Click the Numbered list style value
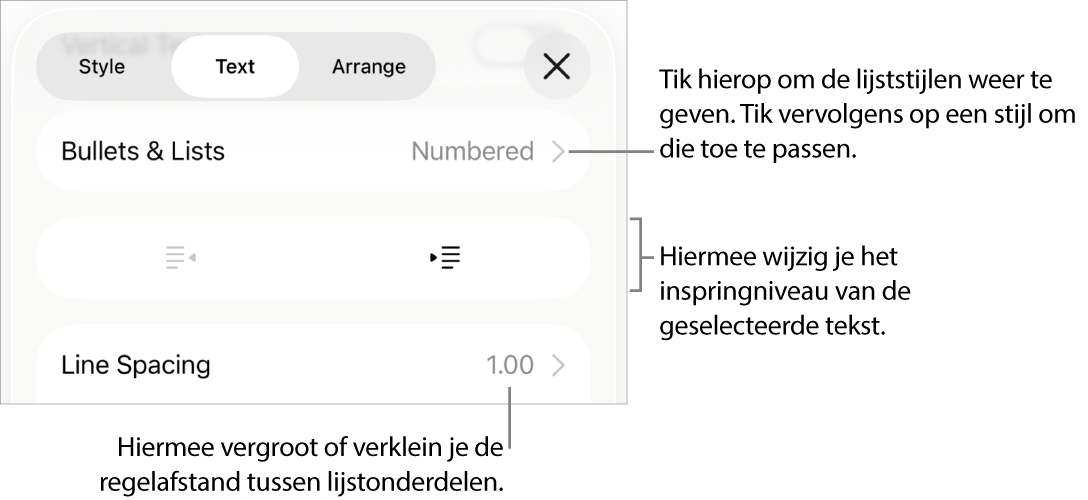 point(472,152)
